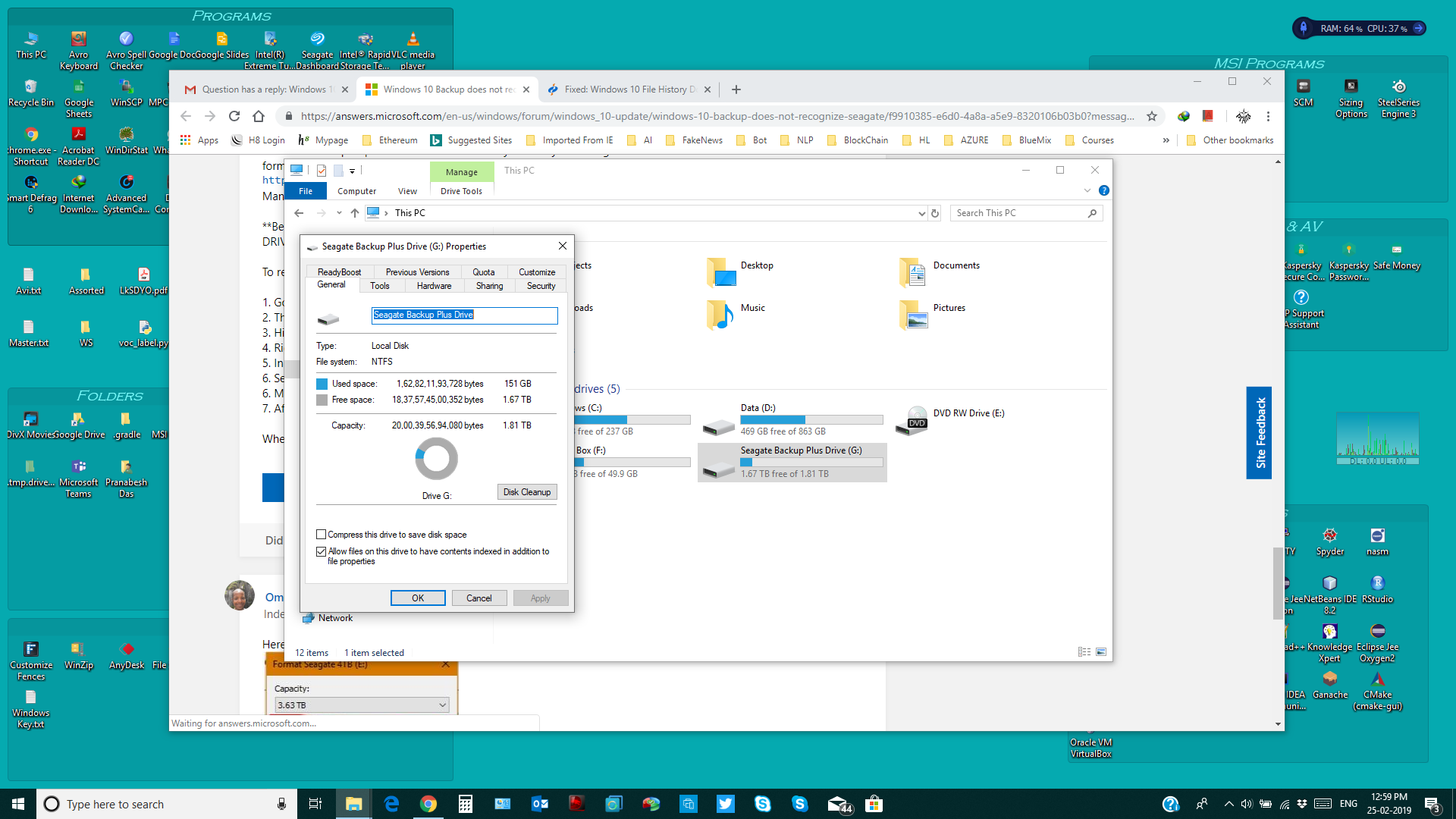Click Chrome home icon

click(259, 116)
